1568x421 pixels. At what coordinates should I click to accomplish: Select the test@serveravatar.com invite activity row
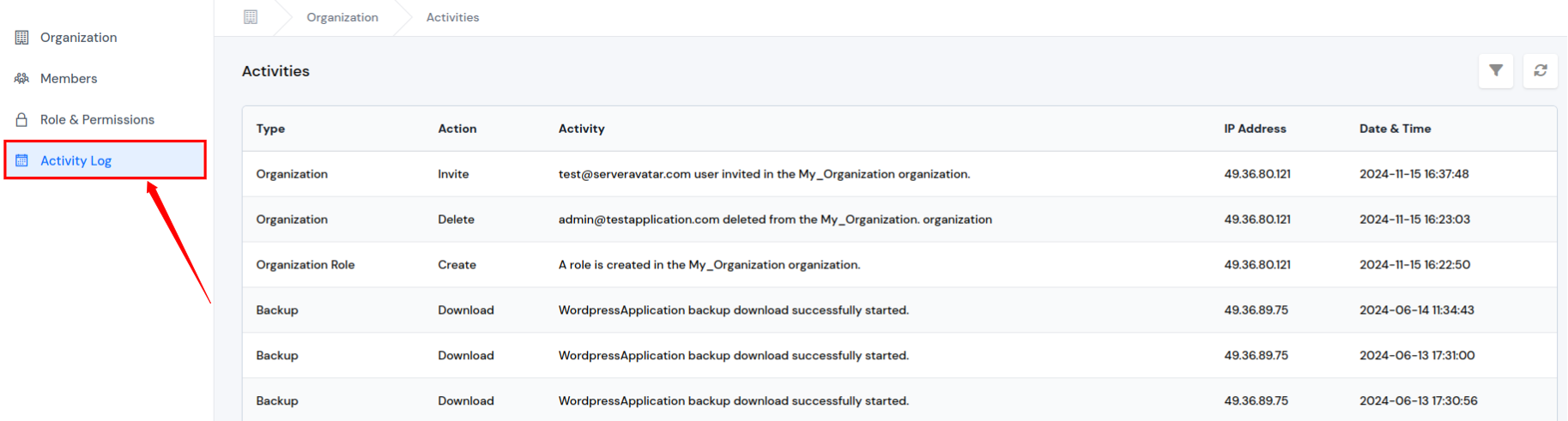pos(764,174)
